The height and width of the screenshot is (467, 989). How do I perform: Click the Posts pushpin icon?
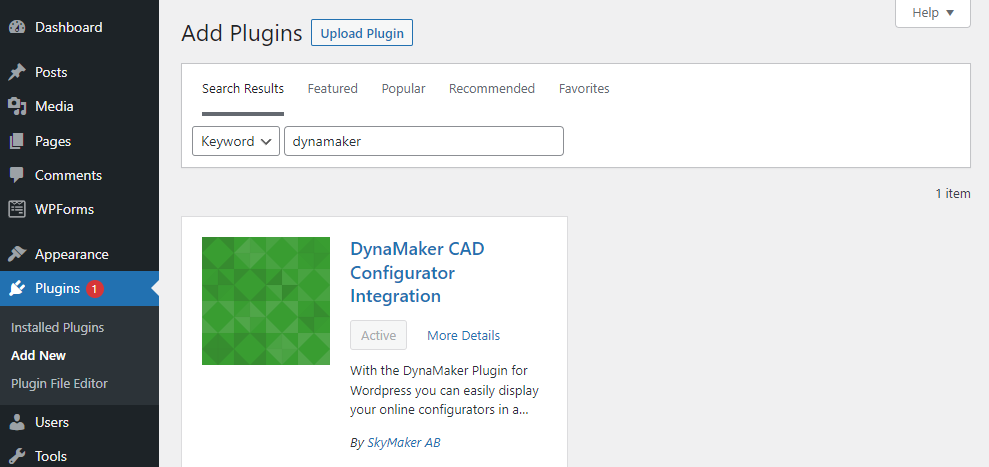click(x=17, y=72)
